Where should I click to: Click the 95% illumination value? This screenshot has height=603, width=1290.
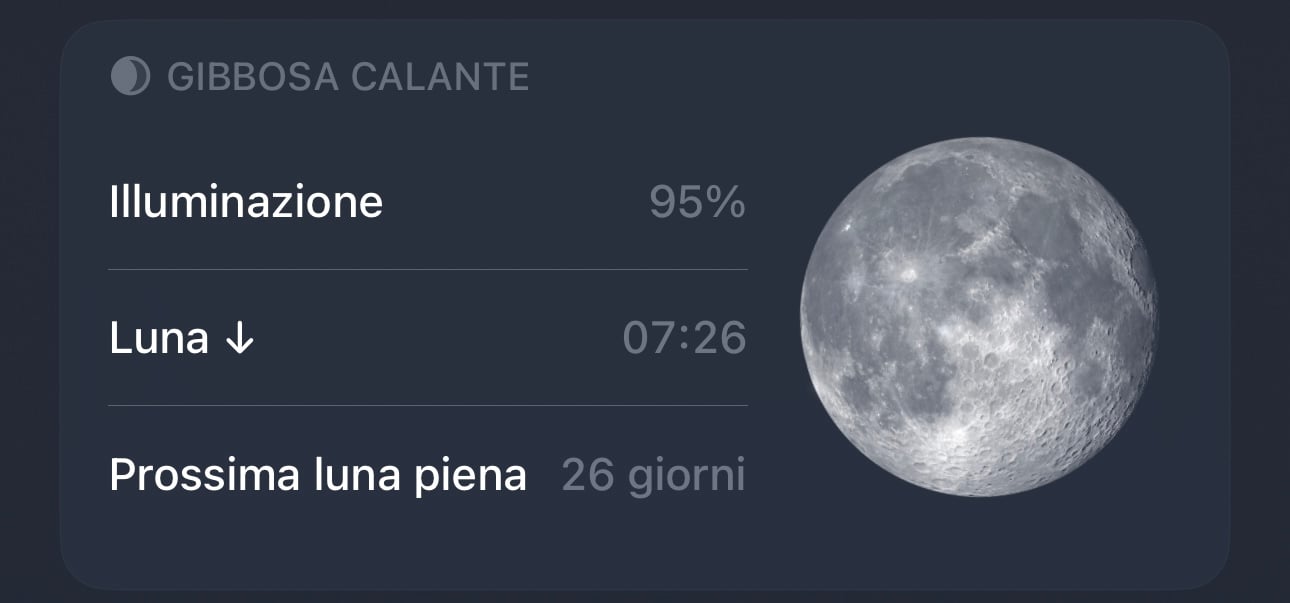pyautogui.click(x=697, y=202)
